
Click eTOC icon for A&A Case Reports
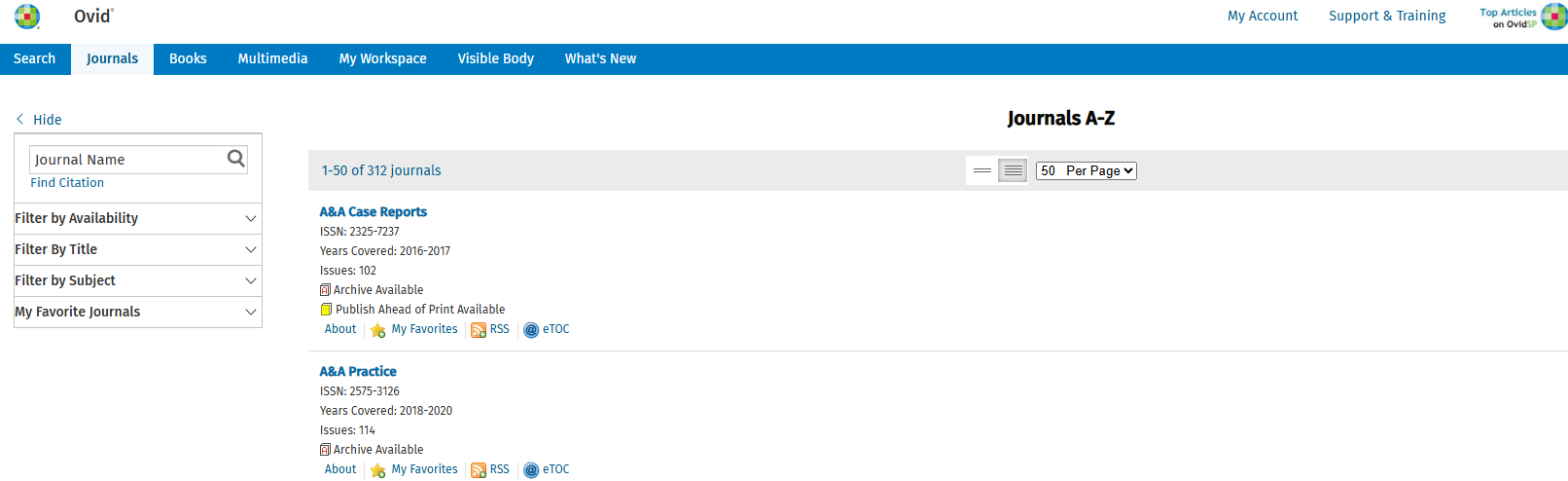pyautogui.click(x=531, y=330)
